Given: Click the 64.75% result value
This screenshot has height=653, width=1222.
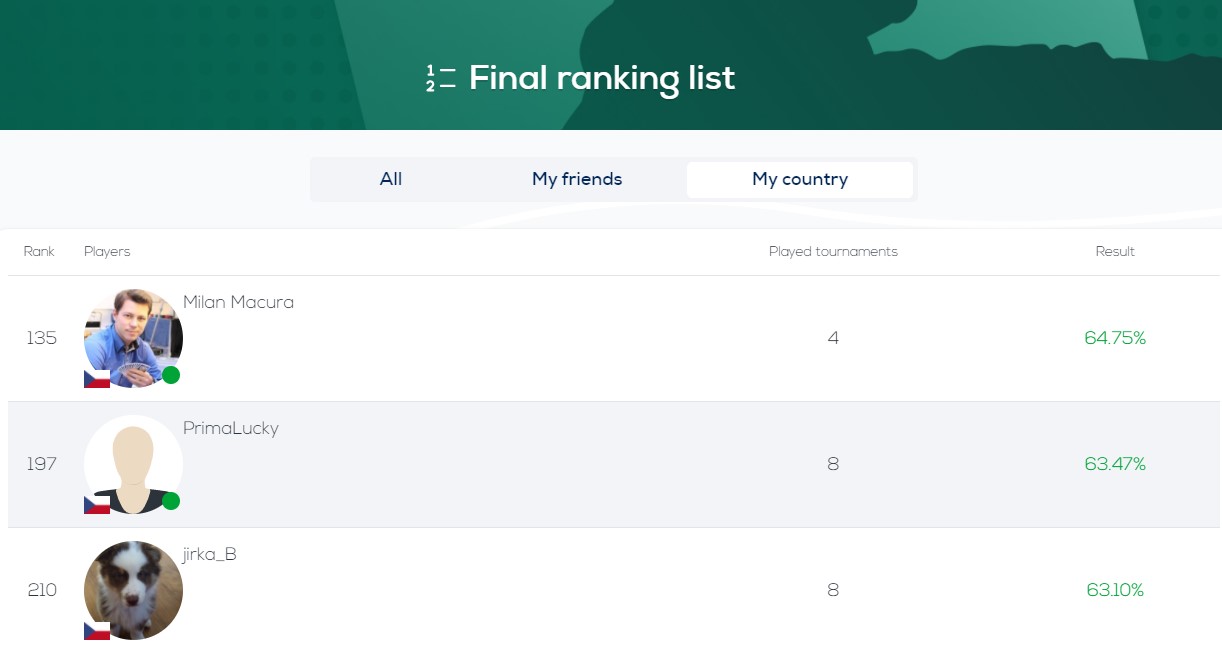Looking at the screenshot, I should click(x=1115, y=338).
